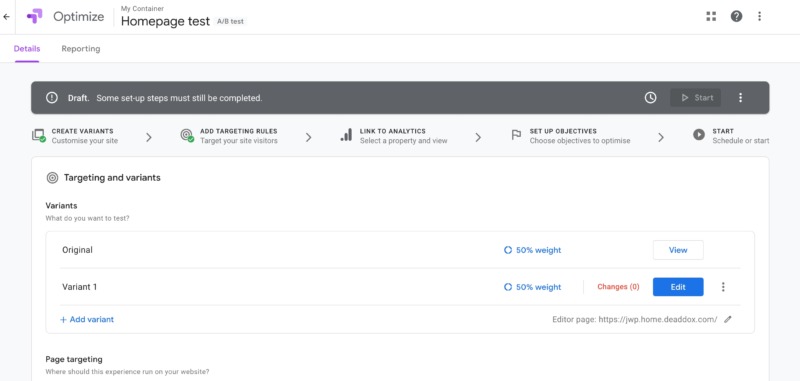Click the Targeting and variants target icon
Screen dimensions: 800x381
(52, 177)
